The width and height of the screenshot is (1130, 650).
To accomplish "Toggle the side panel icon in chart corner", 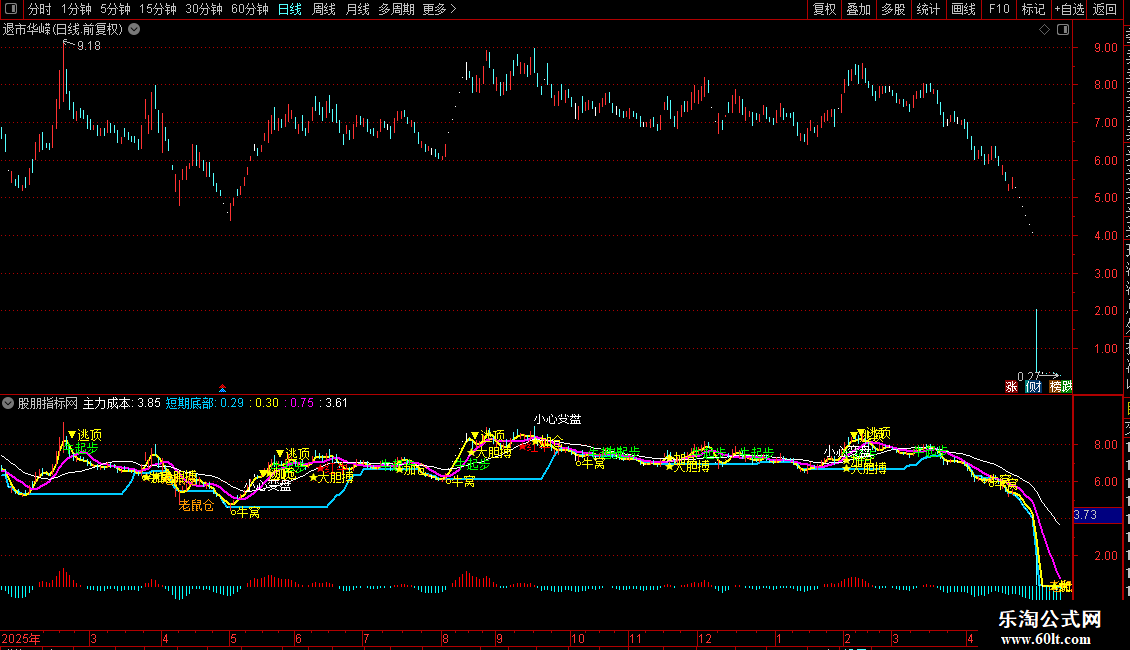I will click(x=1063, y=30).
